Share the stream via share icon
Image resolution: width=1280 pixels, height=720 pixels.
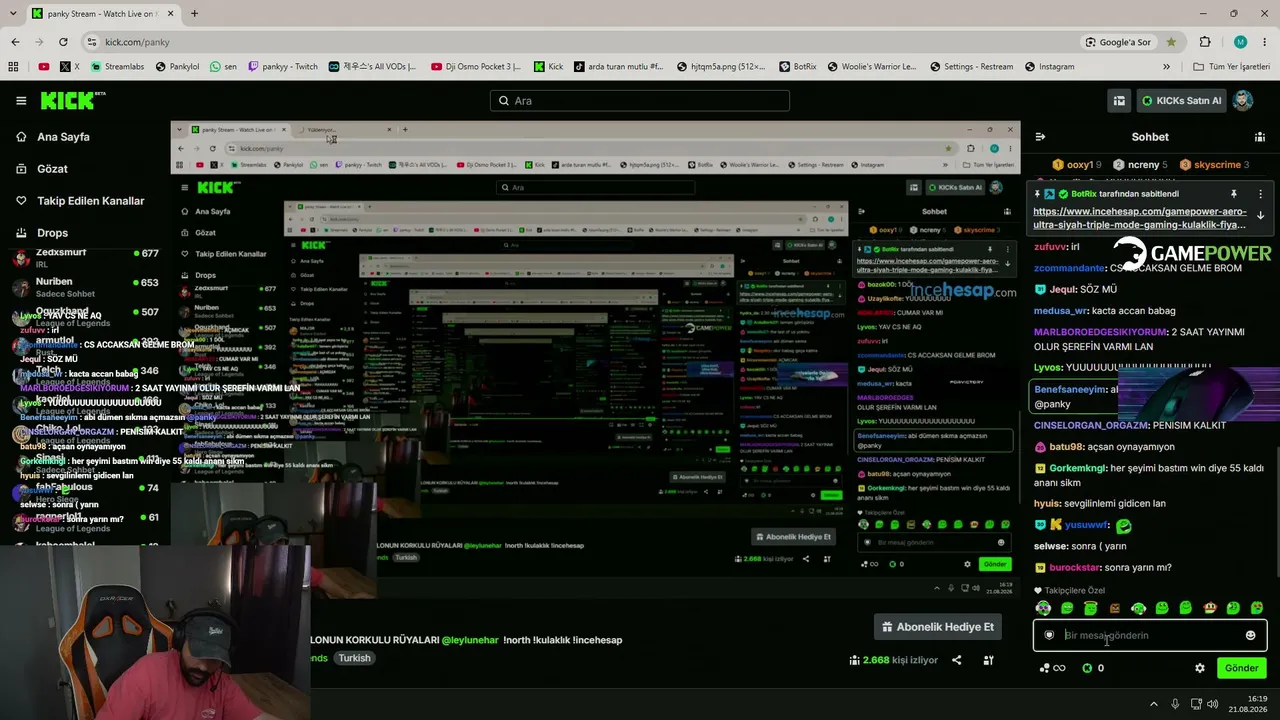click(x=957, y=660)
